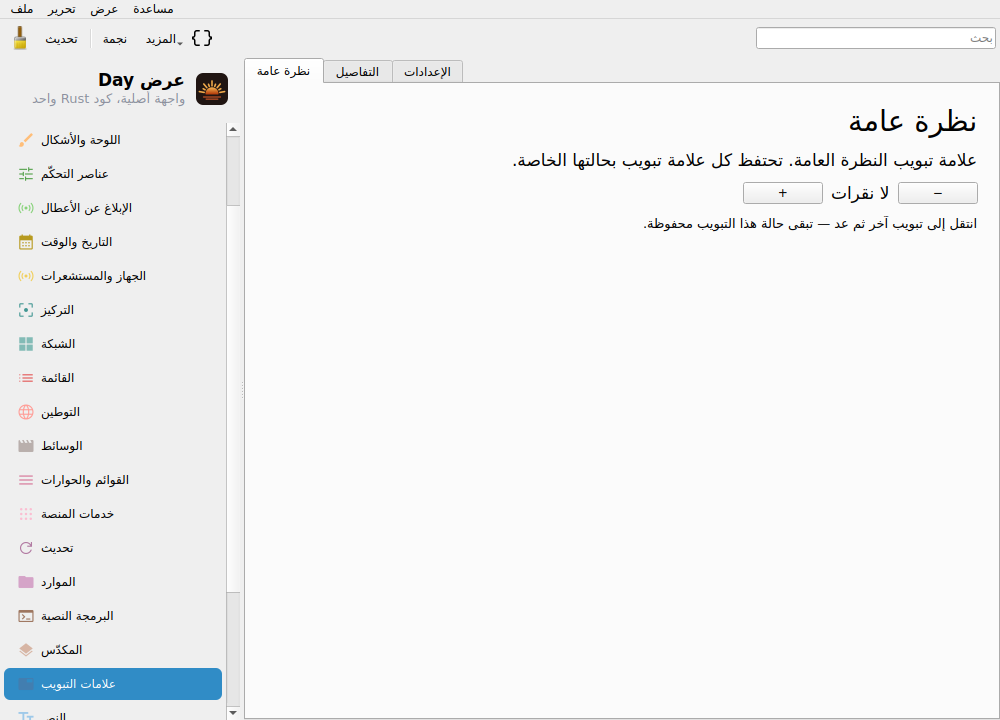Open the عناصر التحكّم sidebar page
The image size is (1000, 720).
pos(113,174)
